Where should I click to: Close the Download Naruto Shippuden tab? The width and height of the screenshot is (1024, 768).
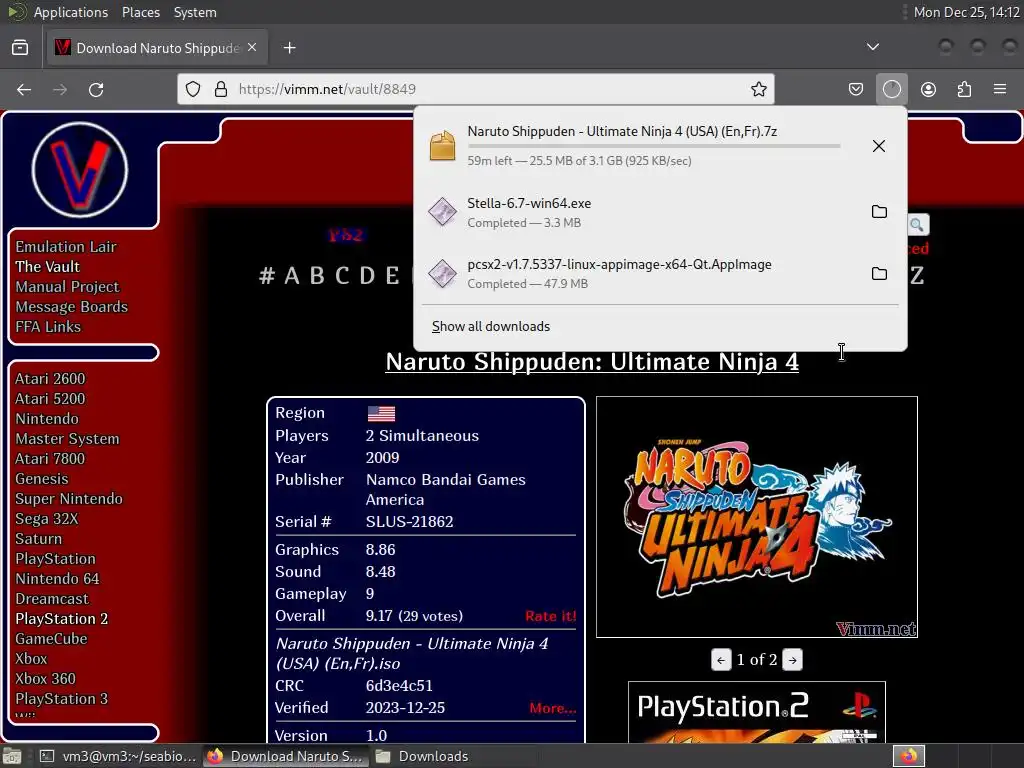252,48
